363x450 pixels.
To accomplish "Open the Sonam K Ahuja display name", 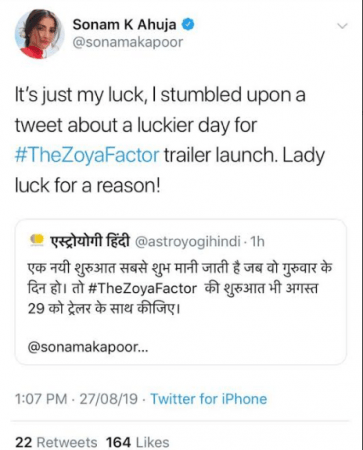I will 124,25.
